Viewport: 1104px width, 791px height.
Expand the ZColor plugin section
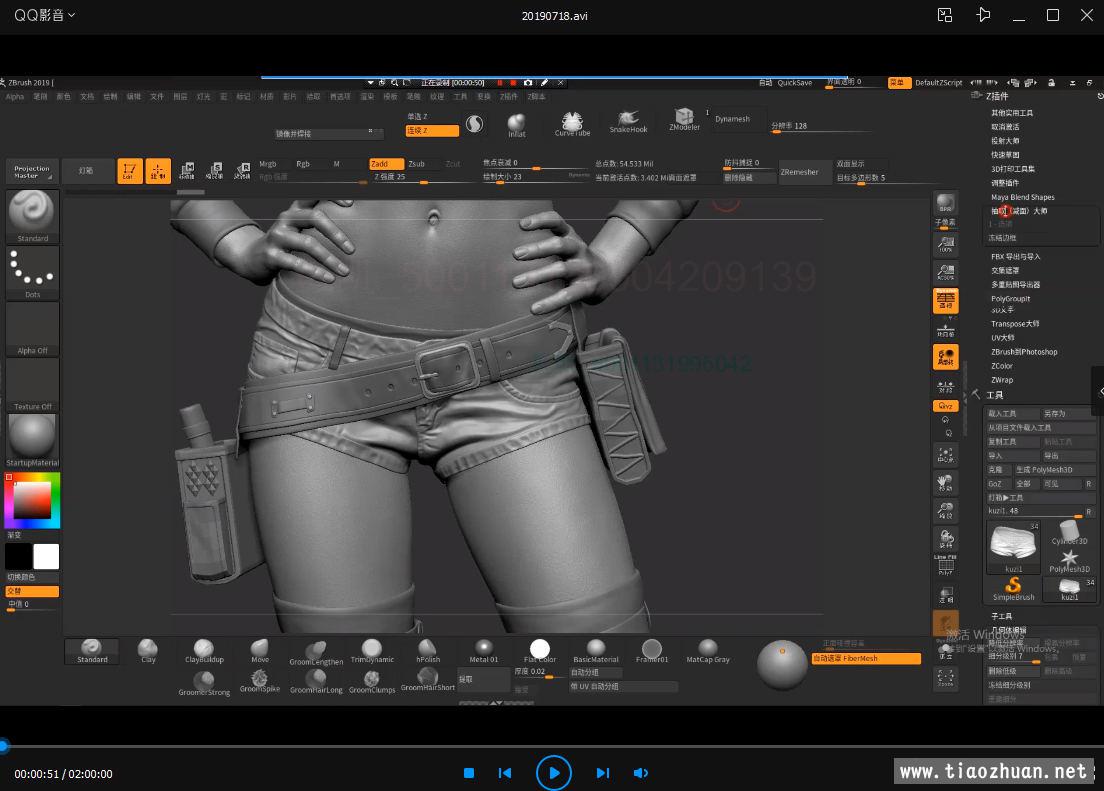pos(1002,366)
